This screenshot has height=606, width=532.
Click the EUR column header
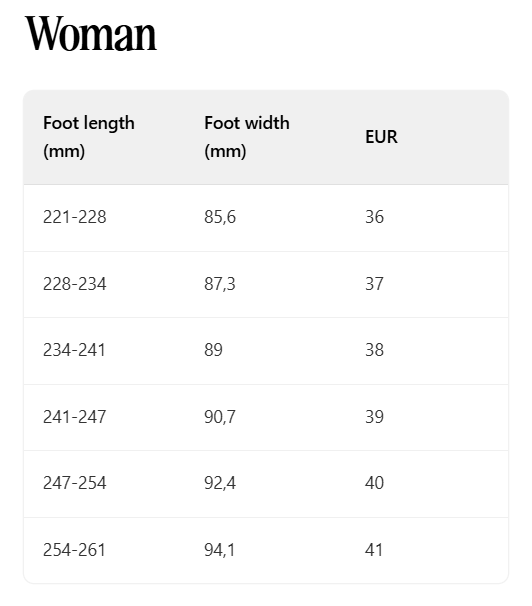pos(381,137)
